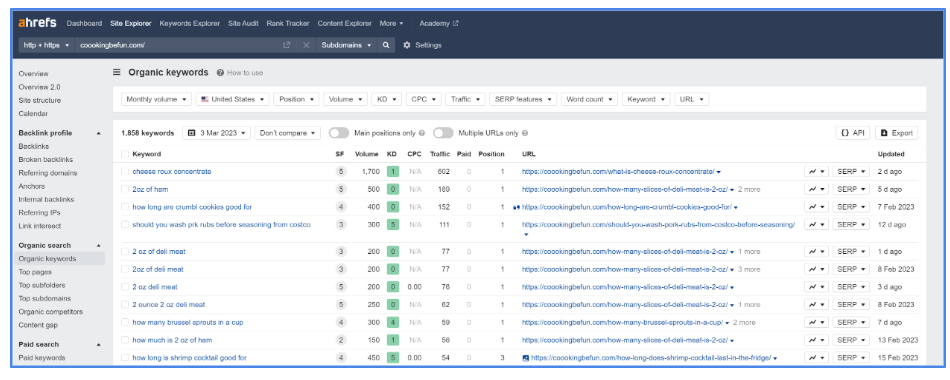Collapse the Backlink profile section
Screen dimensions: 950x380
click(99, 133)
